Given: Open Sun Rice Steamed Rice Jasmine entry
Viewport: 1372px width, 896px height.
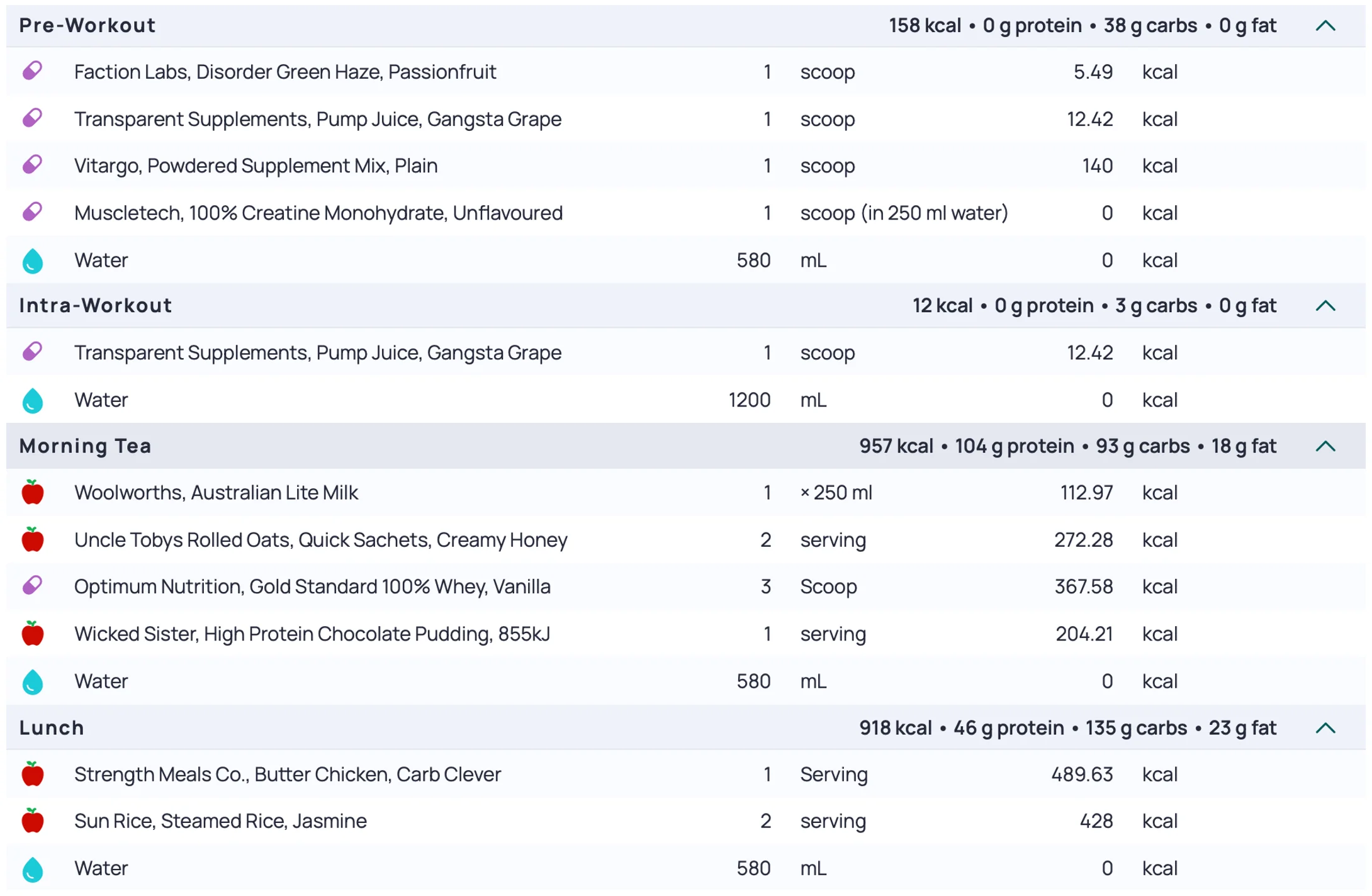Looking at the screenshot, I should [x=220, y=821].
